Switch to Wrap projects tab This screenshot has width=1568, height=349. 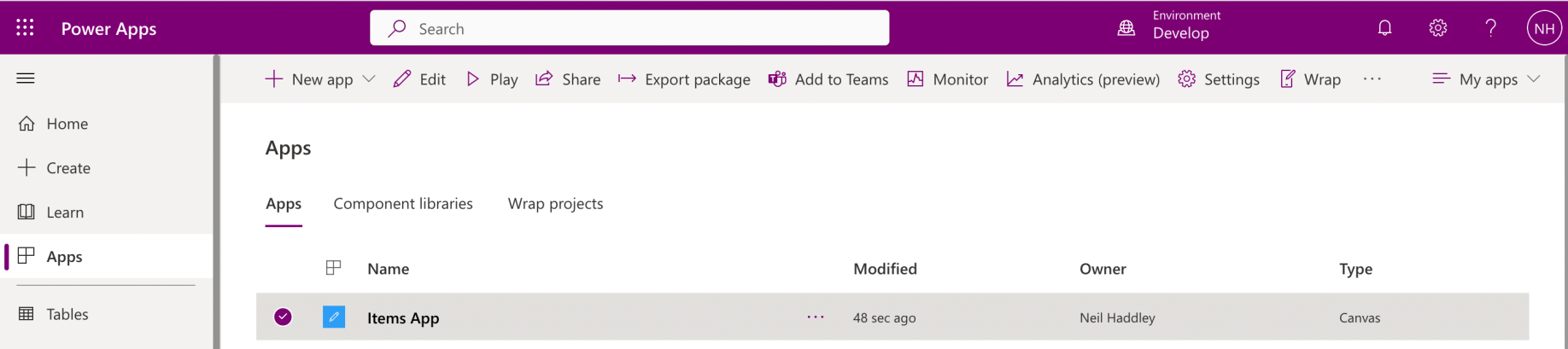point(555,204)
